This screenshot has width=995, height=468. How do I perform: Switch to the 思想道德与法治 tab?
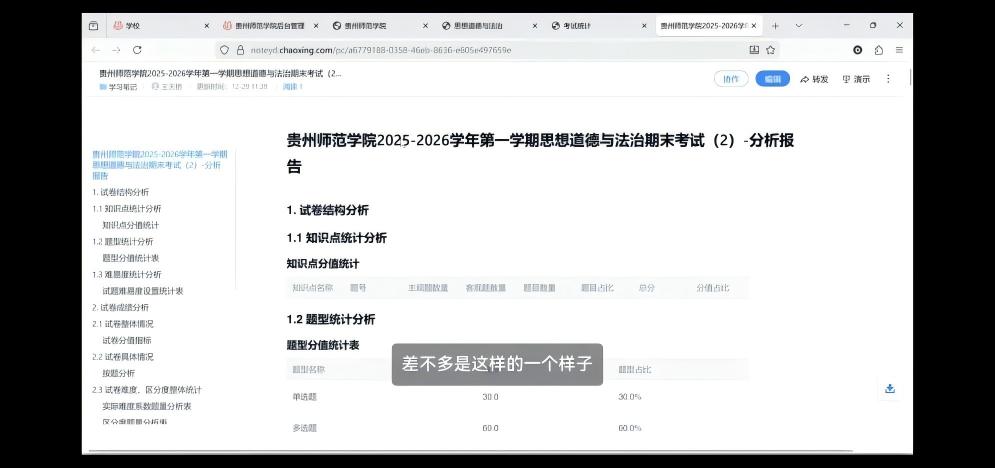tap(477, 26)
